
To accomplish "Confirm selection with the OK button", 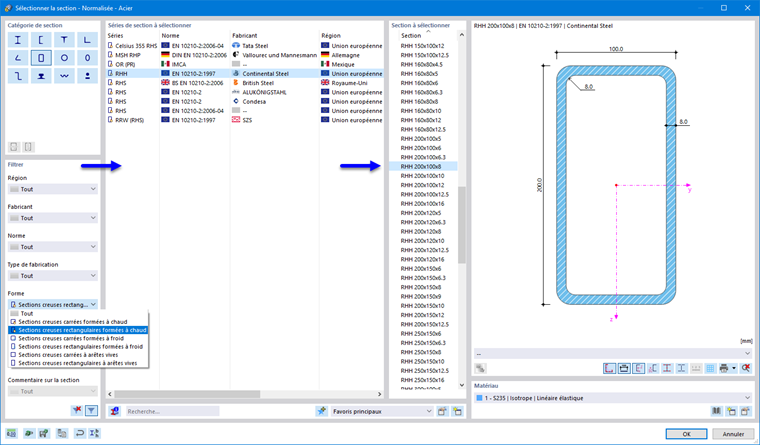I will 686,434.
